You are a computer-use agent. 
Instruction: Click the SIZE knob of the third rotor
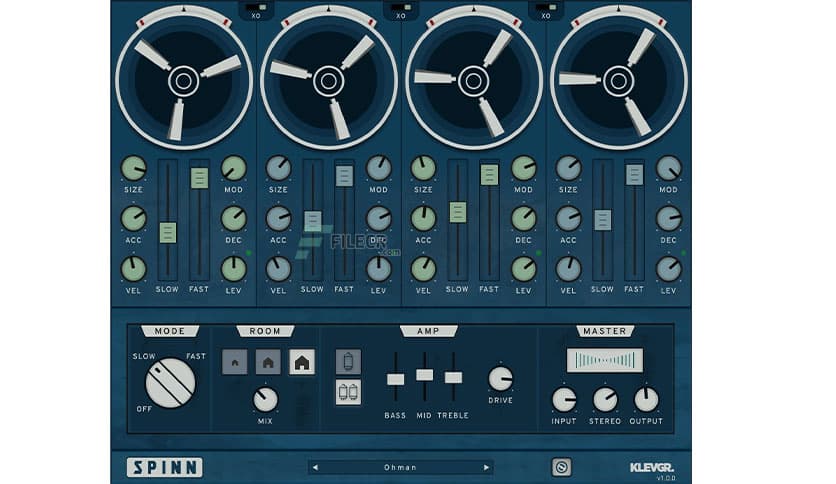pyautogui.click(x=423, y=168)
